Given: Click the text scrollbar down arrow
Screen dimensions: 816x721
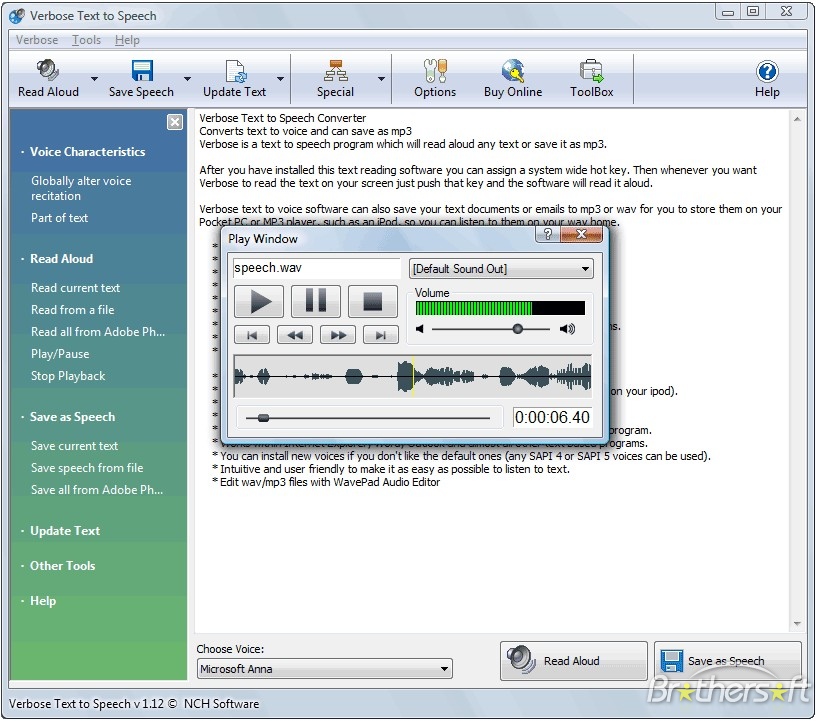Looking at the screenshot, I should [x=797, y=624].
